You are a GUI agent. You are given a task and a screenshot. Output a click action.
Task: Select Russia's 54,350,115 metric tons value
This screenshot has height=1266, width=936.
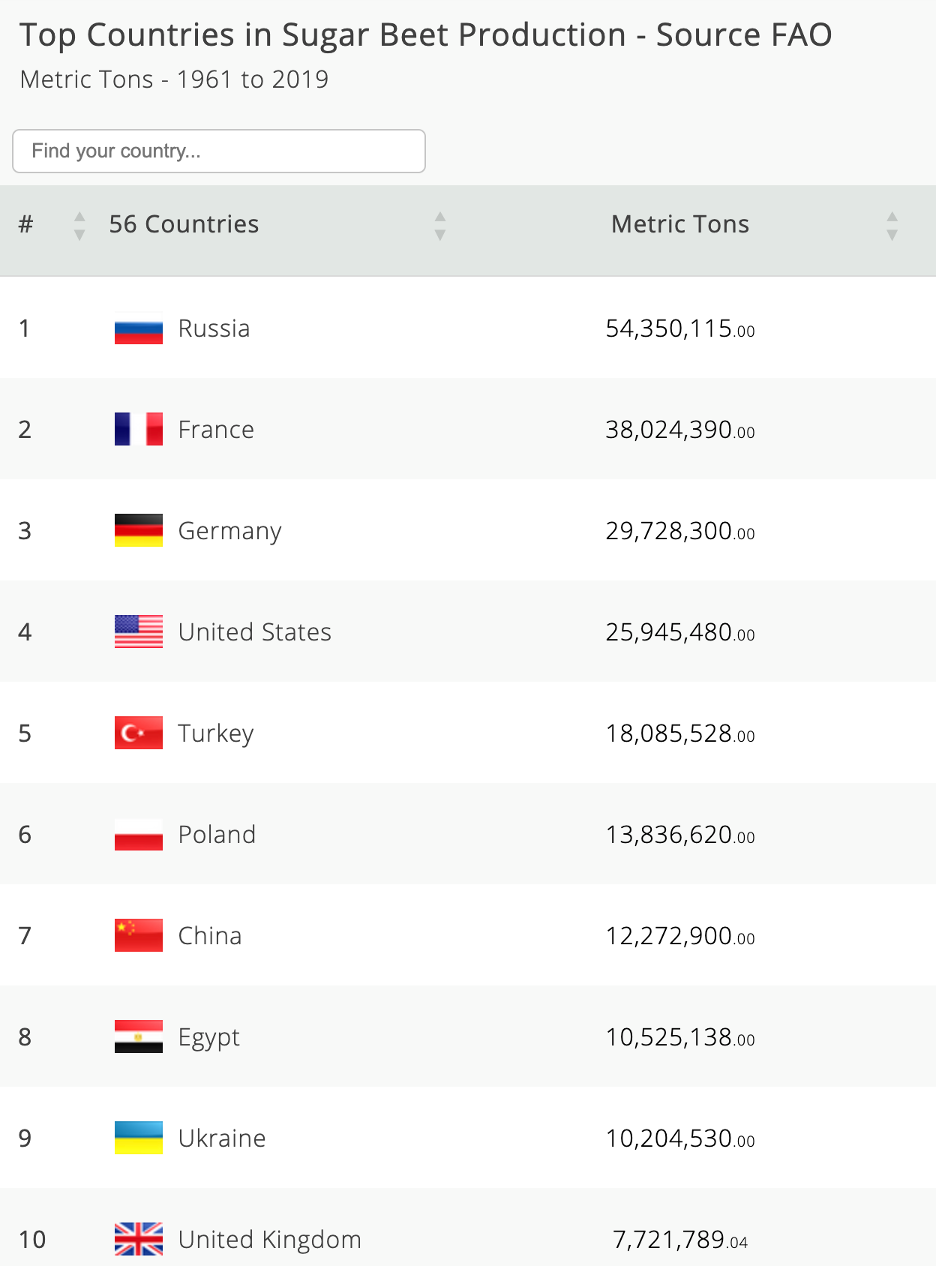(x=680, y=328)
